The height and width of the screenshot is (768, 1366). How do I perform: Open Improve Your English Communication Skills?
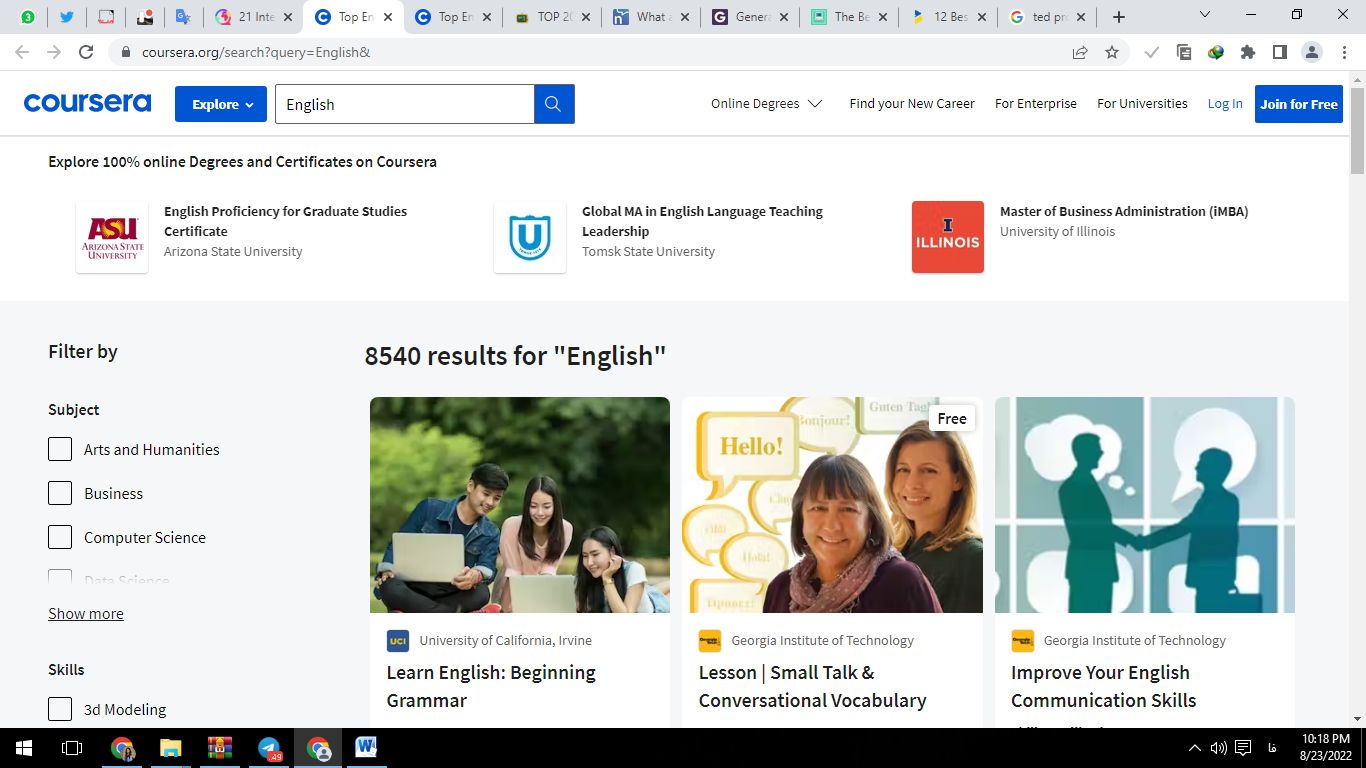pos(1104,686)
